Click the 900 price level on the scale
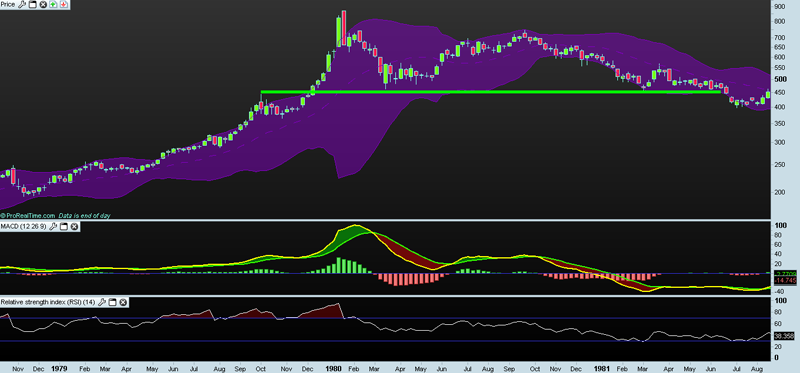 (781, 7)
